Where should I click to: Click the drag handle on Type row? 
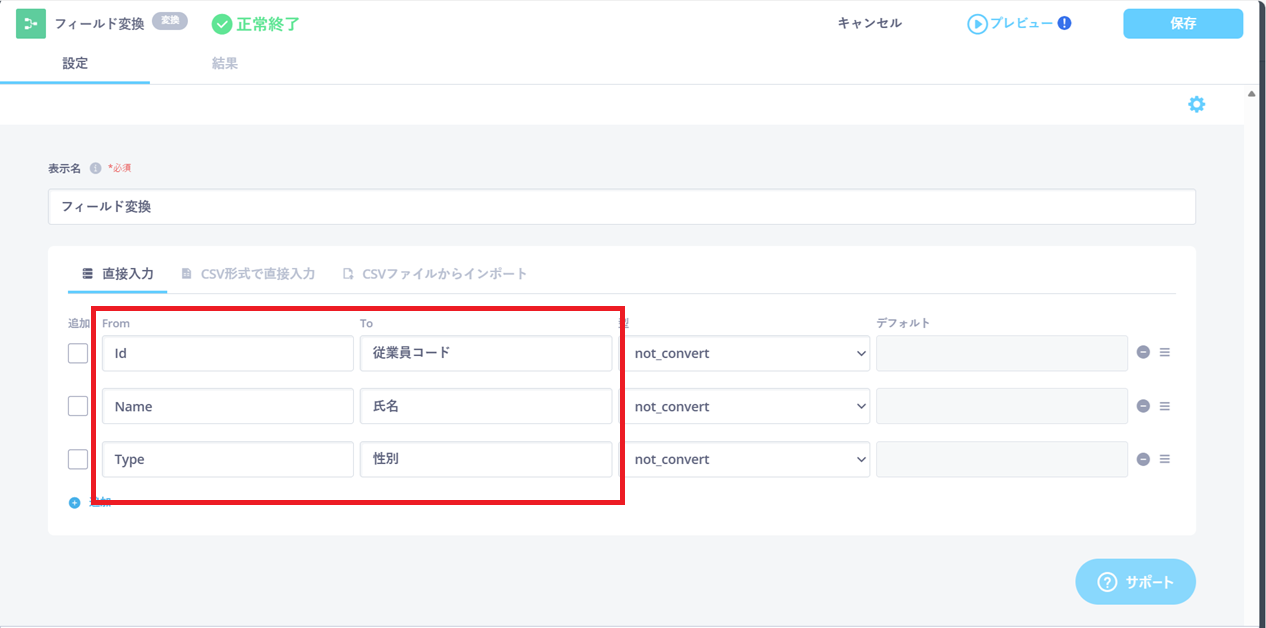(x=1165, y=459)
